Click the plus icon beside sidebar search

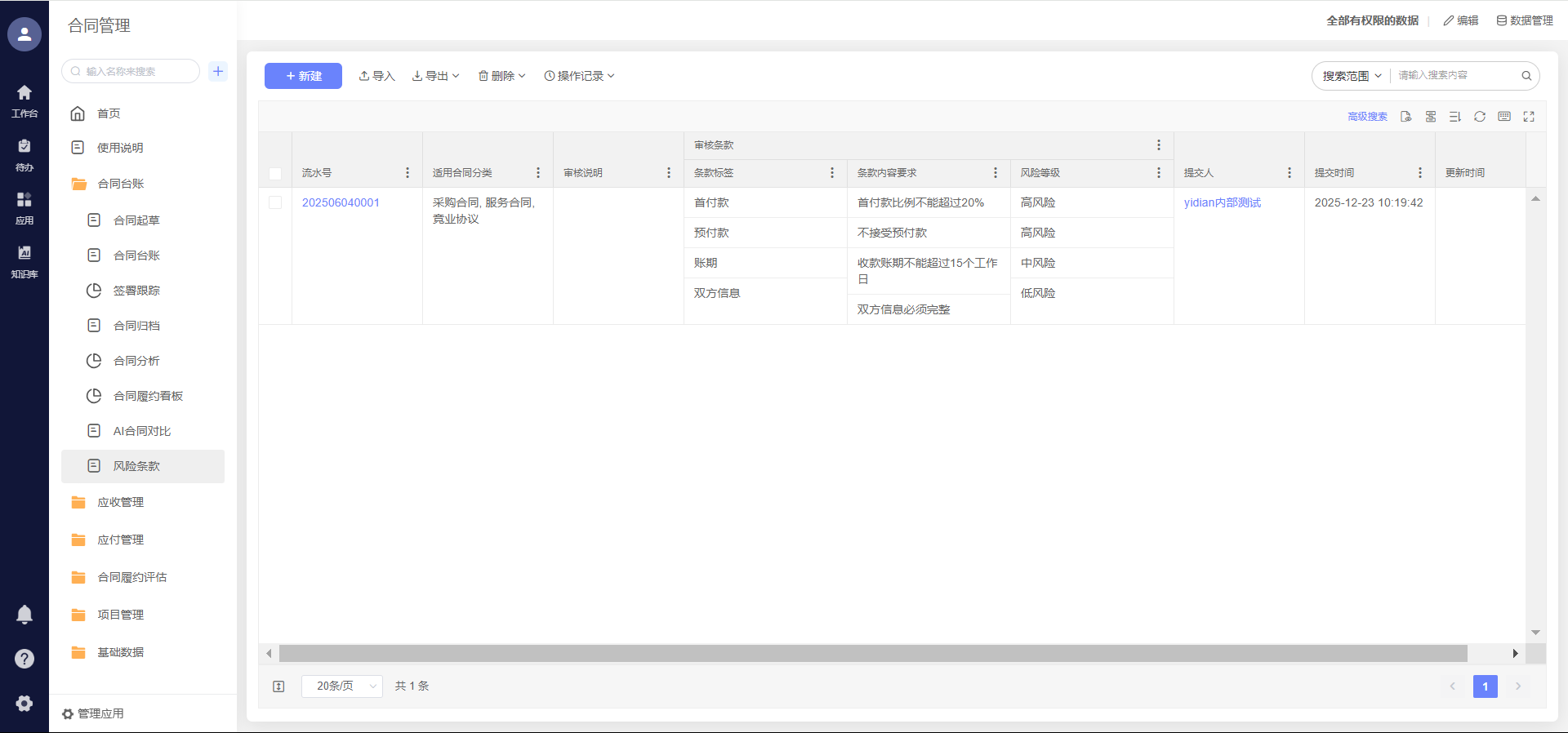pos(218,71)
